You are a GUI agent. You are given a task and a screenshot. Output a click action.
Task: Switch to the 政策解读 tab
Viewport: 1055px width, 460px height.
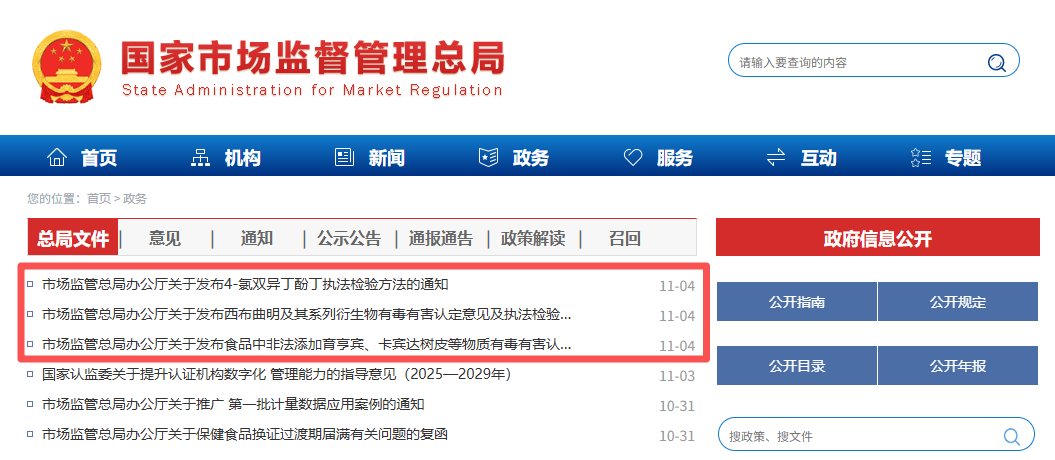[533, 239]
